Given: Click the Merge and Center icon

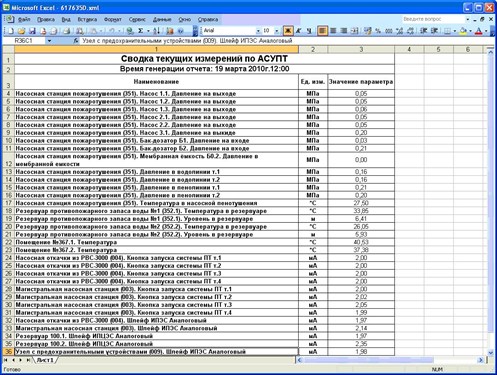Looking at the screenshot, I should pos(355,31).
